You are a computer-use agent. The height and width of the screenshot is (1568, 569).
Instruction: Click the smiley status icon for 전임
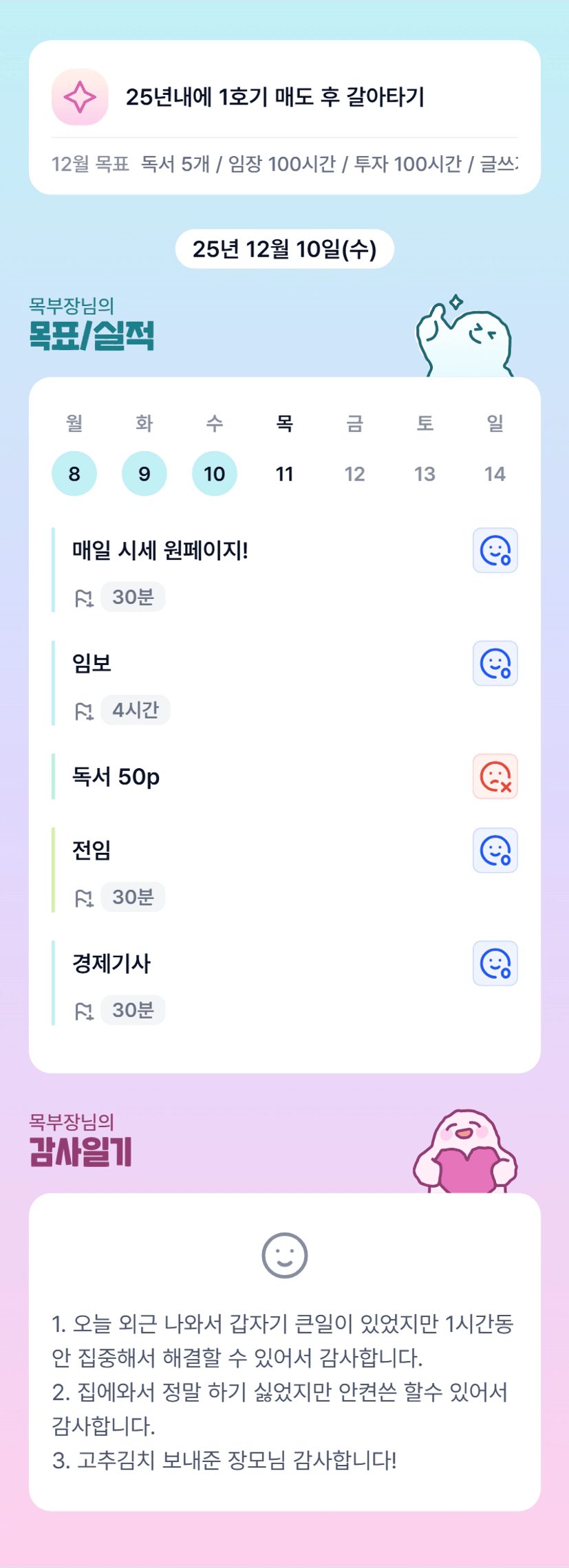coord(495,851)
